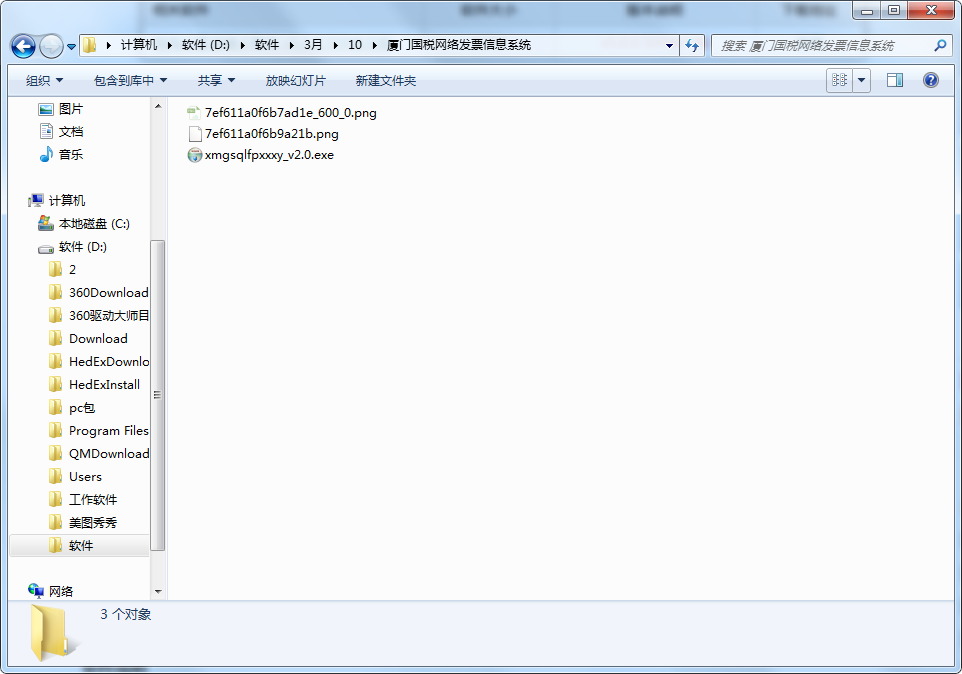Image resolution: width=962 pixels, height=674 pixels.
Task: Change view using the view mode icon
Action: tap(839, 80)
